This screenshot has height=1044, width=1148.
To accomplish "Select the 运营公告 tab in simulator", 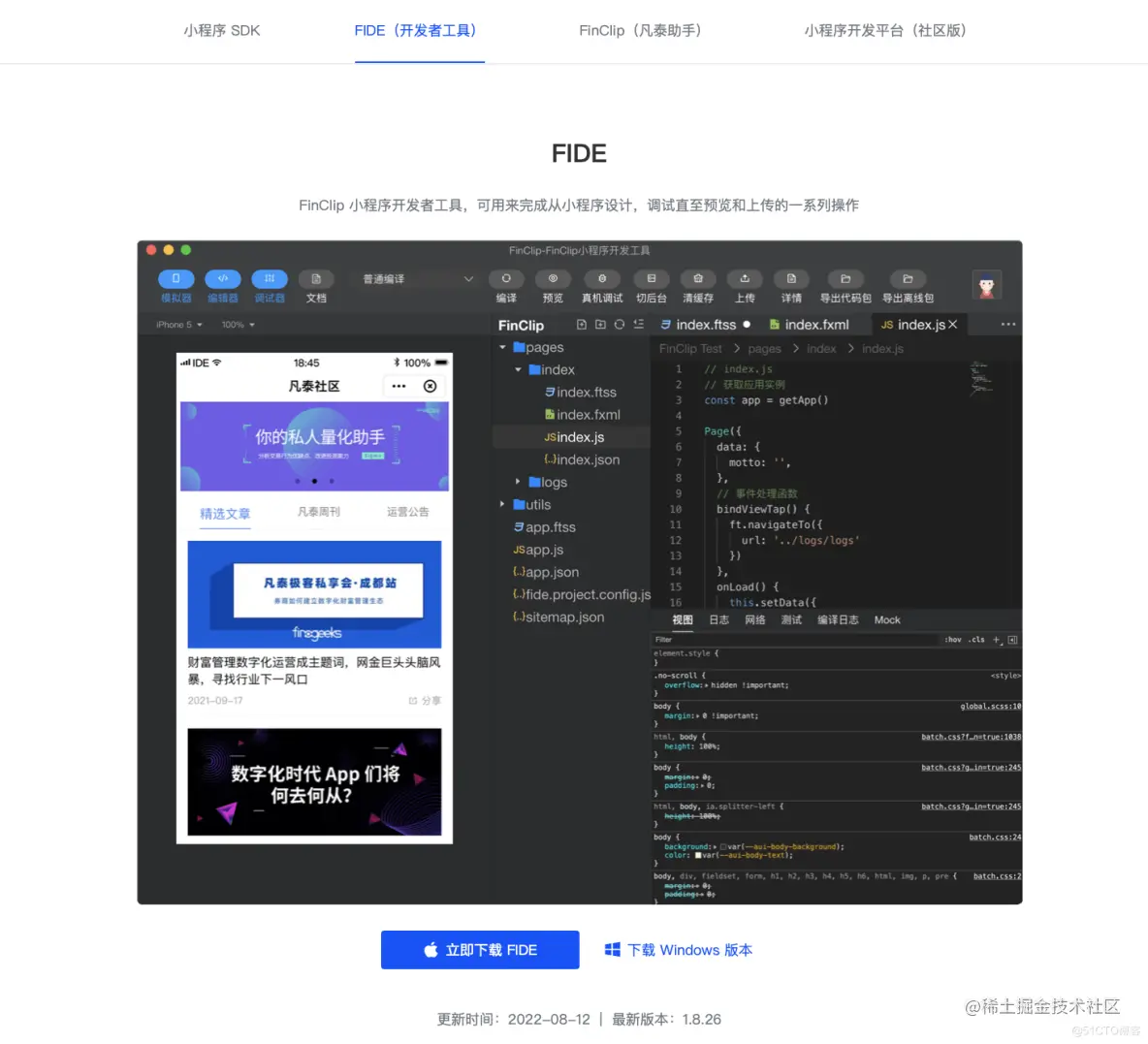I will (x=408, y=512).
